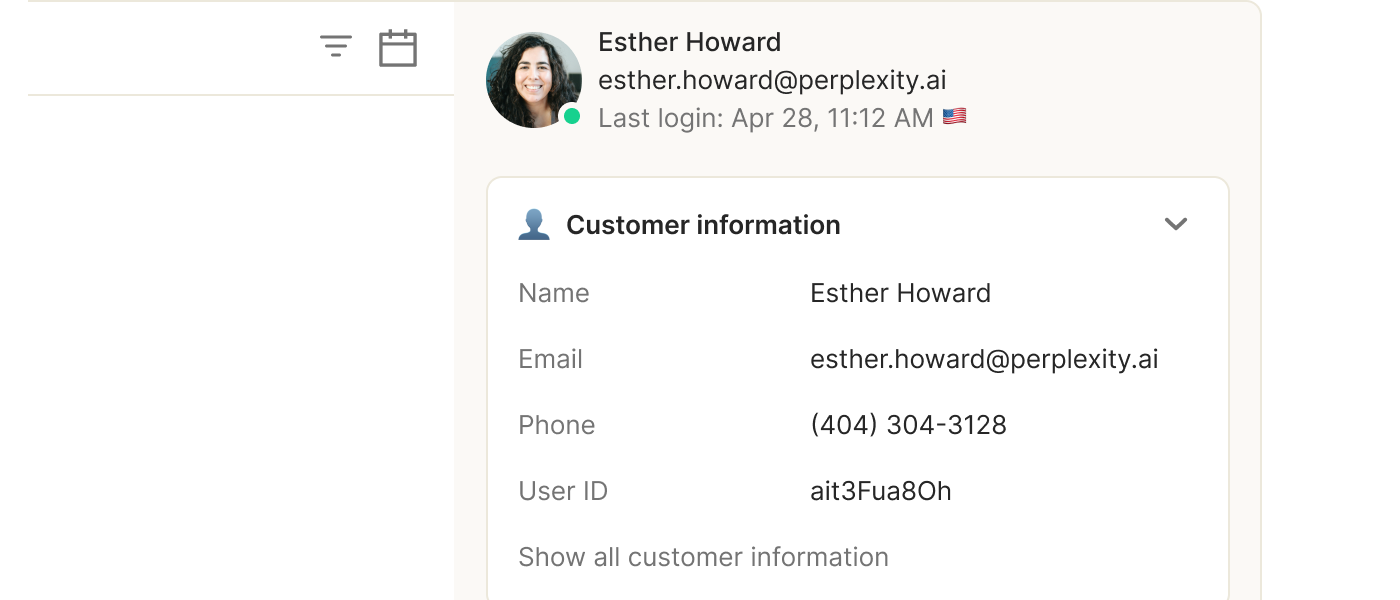Click the customer information person icon
1400x600 pixels.
click(534, 225)
